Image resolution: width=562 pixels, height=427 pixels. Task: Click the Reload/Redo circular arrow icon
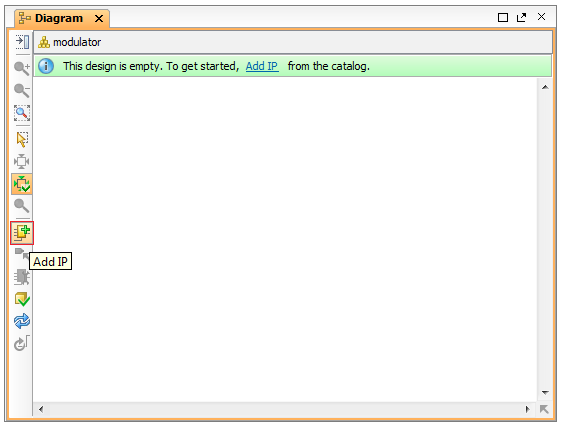22,343
